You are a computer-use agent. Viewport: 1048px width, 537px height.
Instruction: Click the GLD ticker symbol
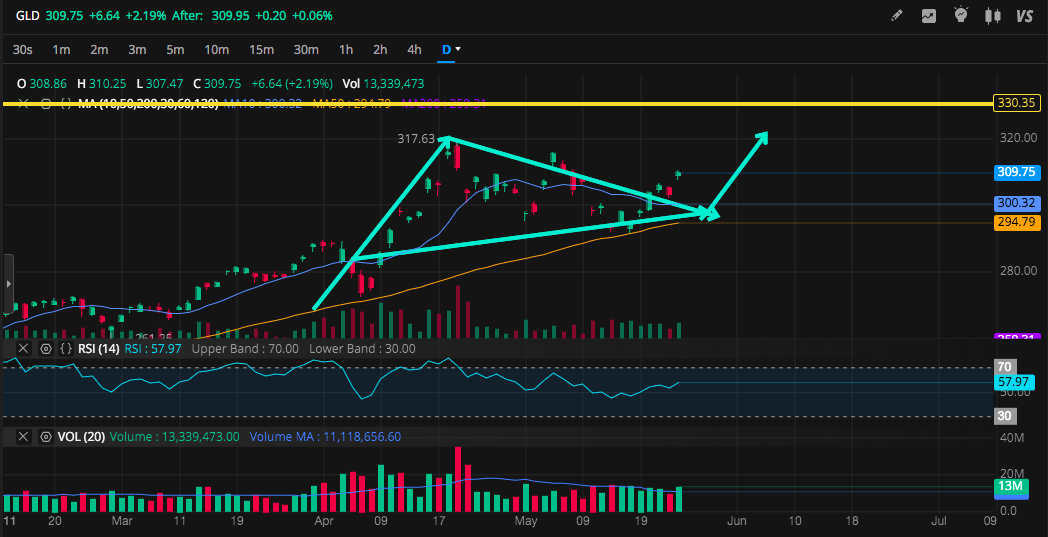point(26,15)
